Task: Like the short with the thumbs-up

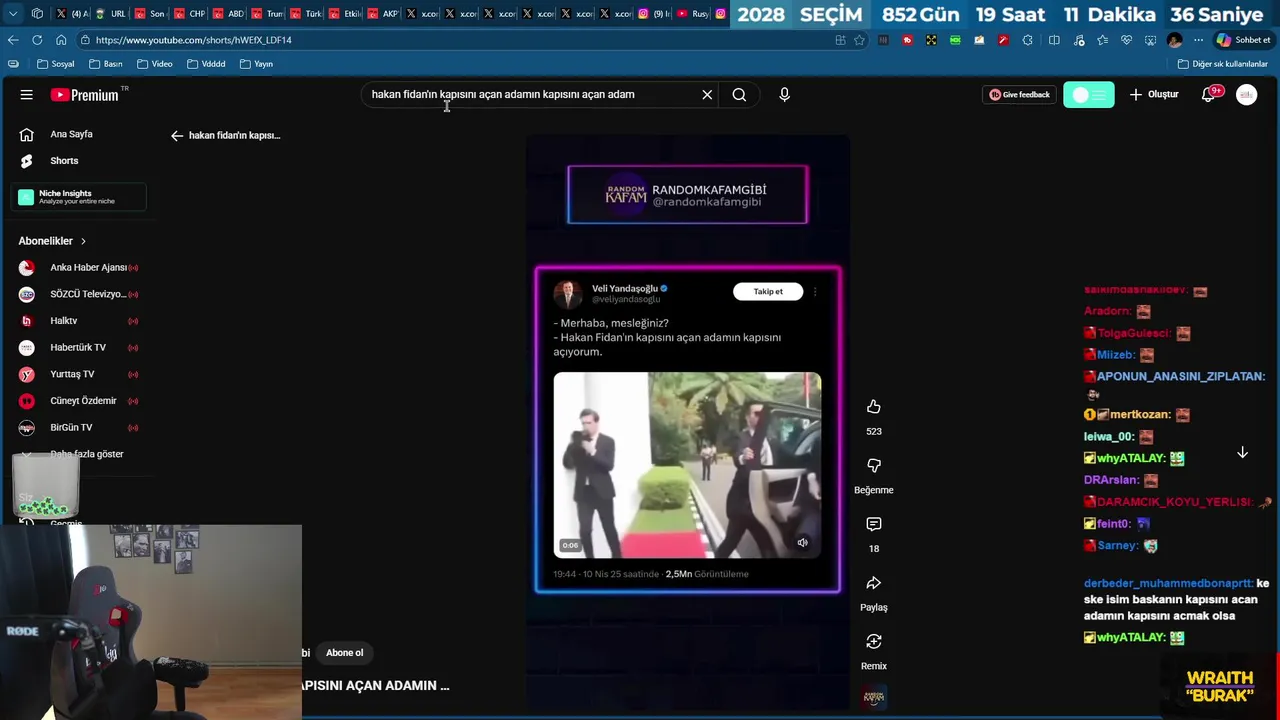Action: [874, 407]
